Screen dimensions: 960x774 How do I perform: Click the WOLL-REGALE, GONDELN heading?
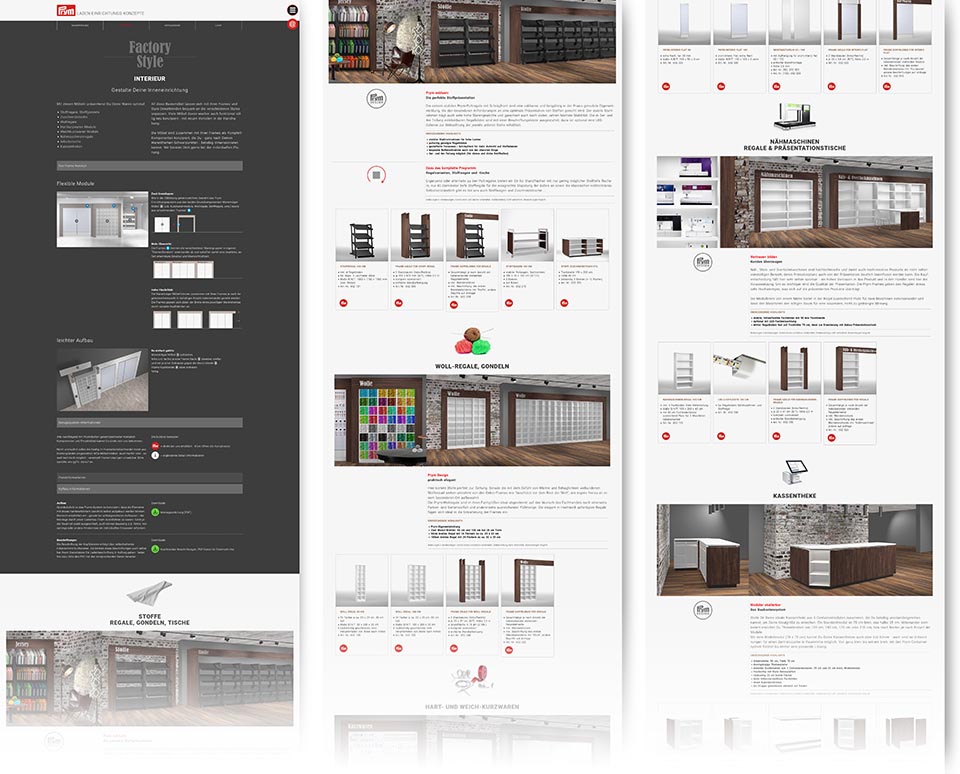pyautogui.click(x=472, y=366)
